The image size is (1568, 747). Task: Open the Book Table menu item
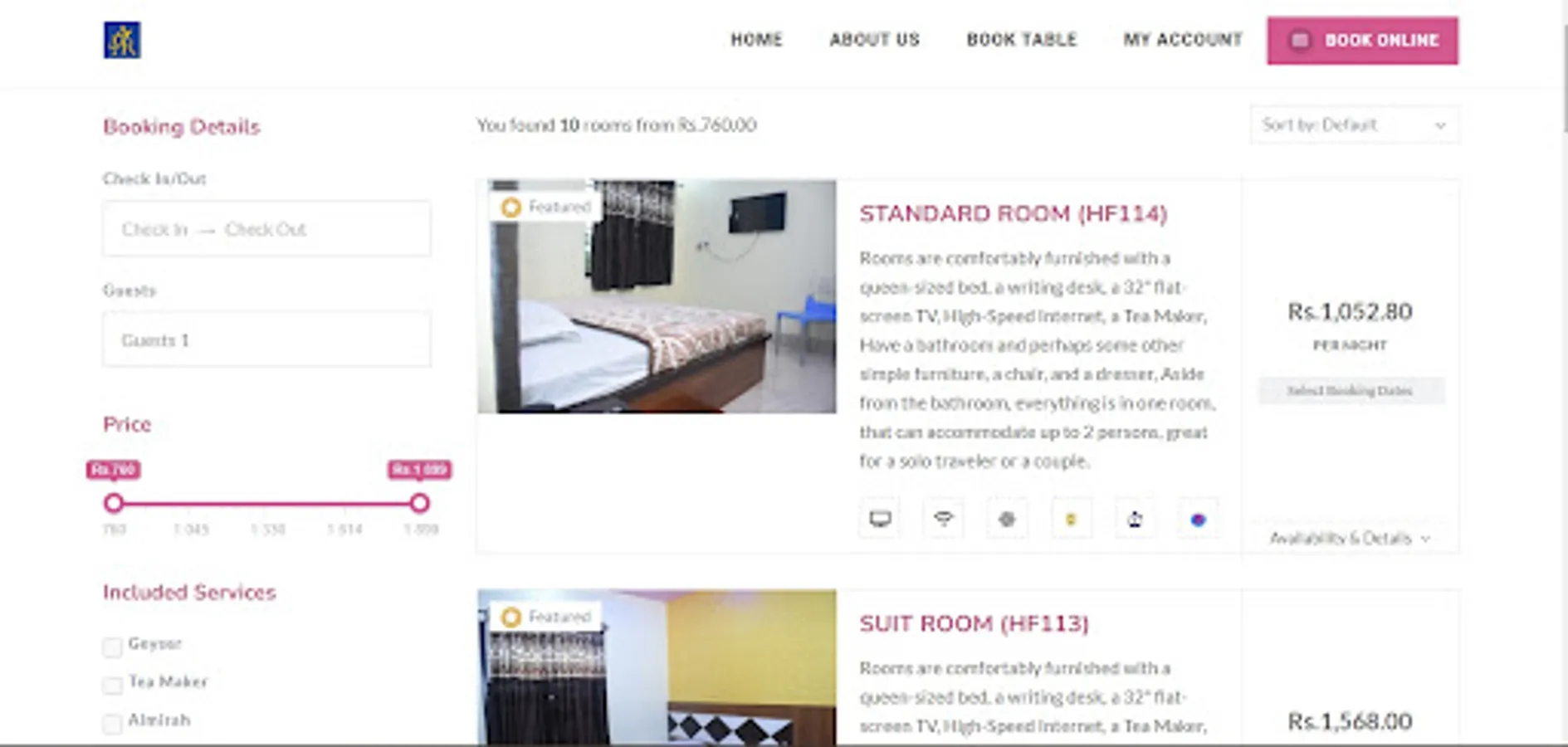click(1022, 40)
